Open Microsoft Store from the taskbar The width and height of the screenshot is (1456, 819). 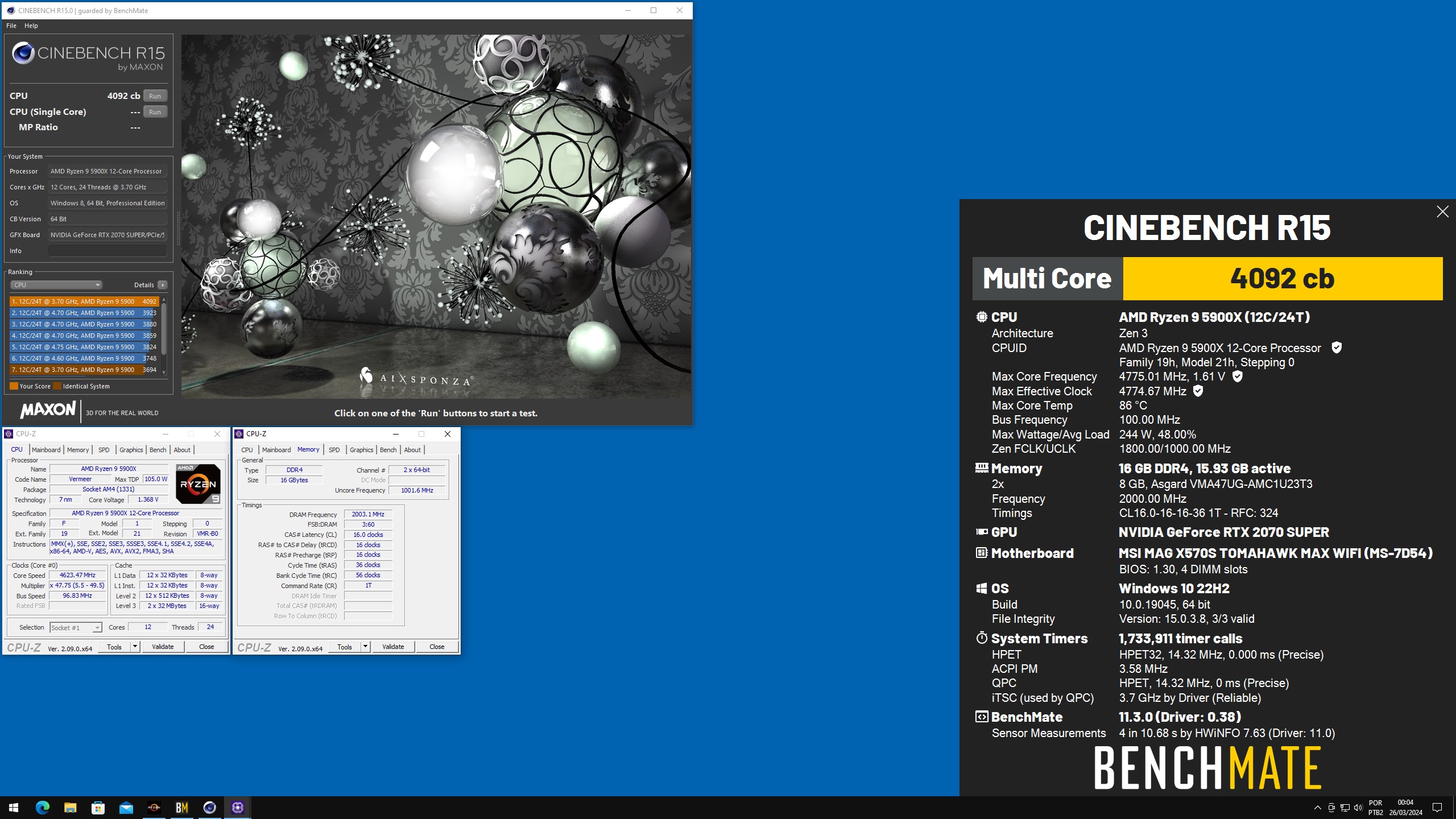[x=98, y=808]
